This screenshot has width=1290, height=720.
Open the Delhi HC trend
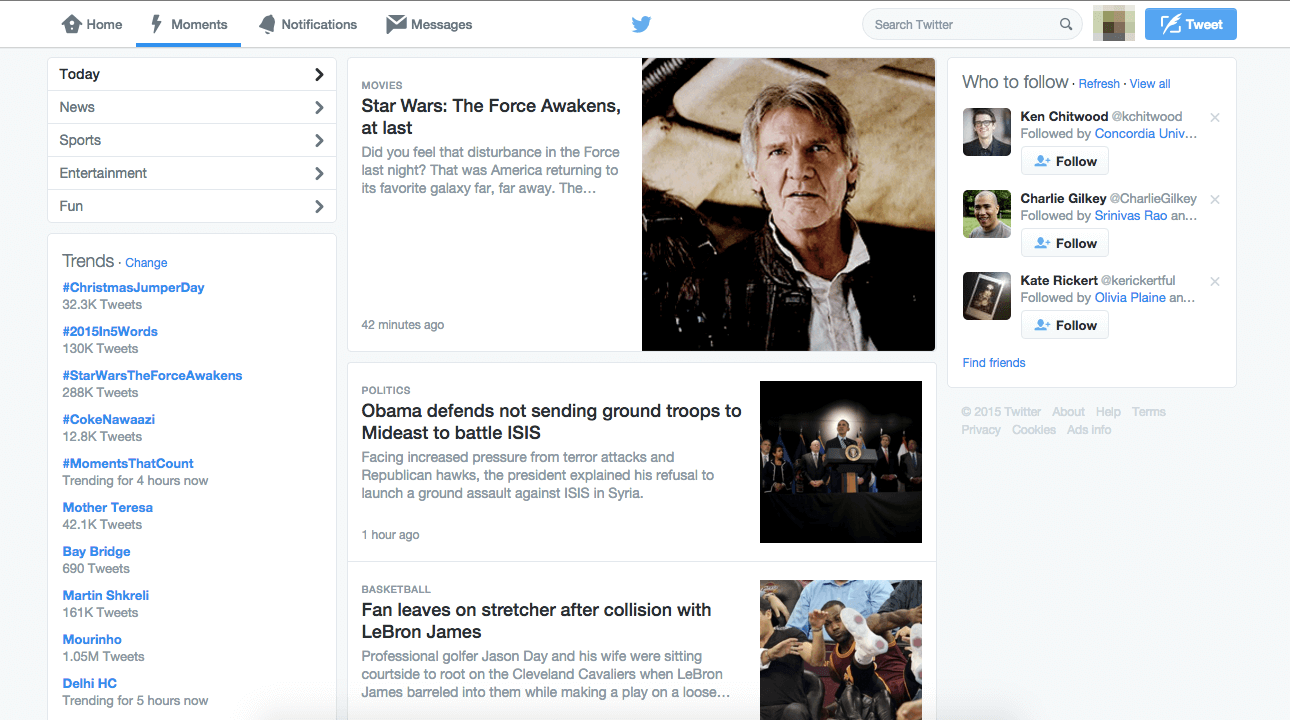click(90, 684)
